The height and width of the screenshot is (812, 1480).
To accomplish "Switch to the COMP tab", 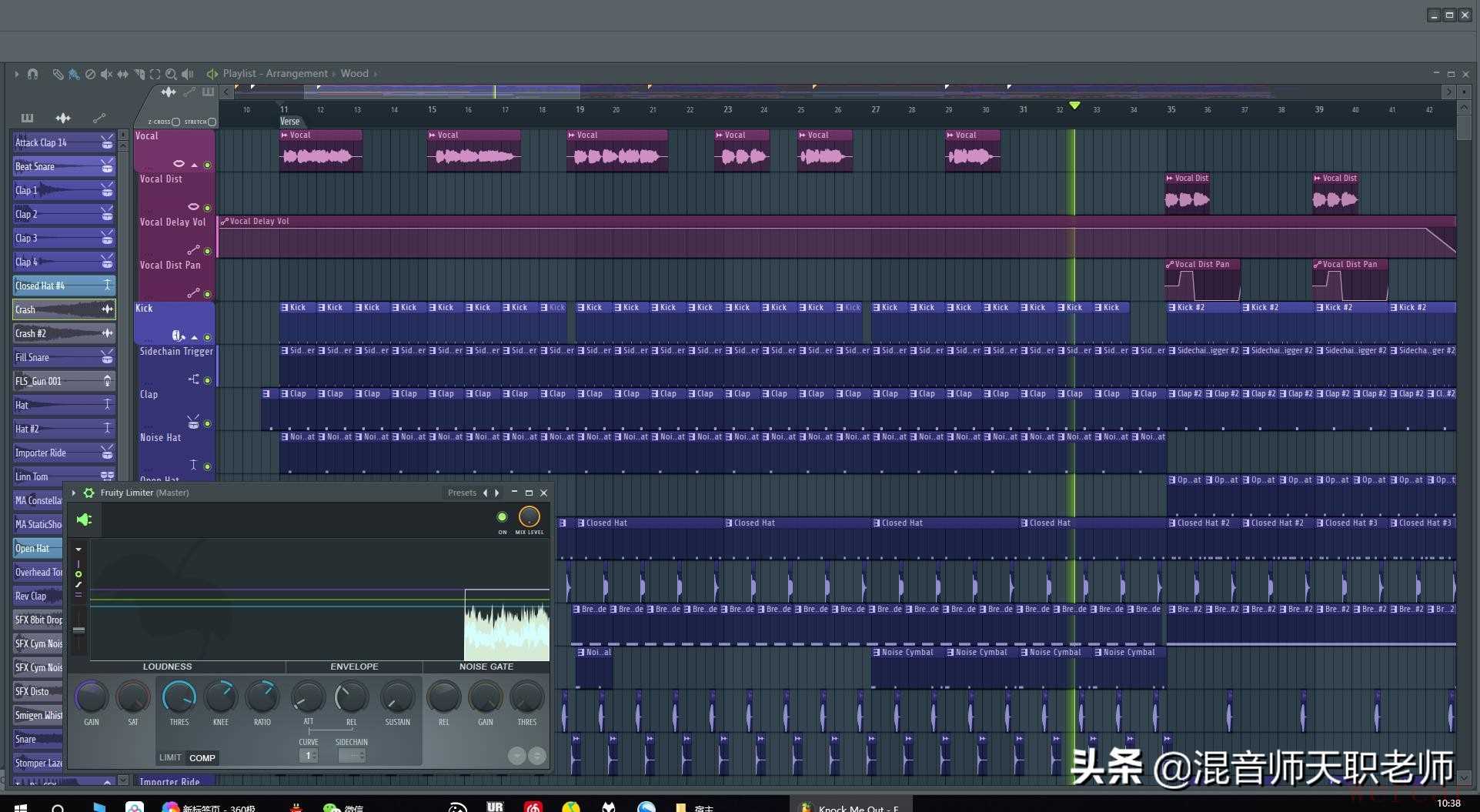I will [202, 757].
